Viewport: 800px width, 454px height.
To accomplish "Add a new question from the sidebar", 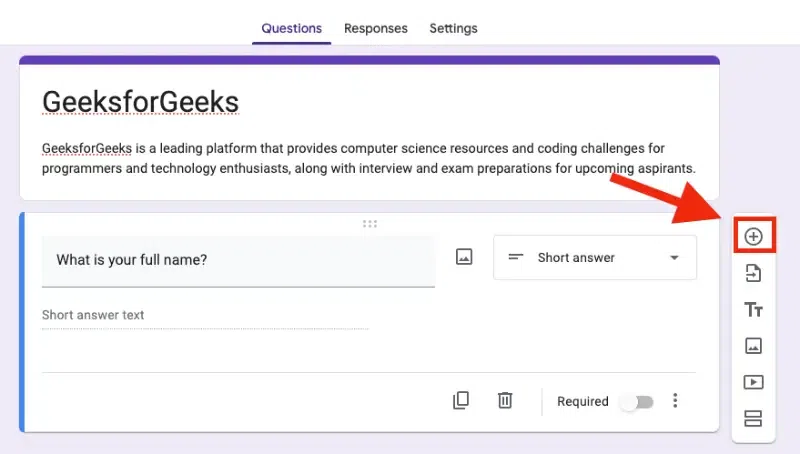I will pos(754,237).
